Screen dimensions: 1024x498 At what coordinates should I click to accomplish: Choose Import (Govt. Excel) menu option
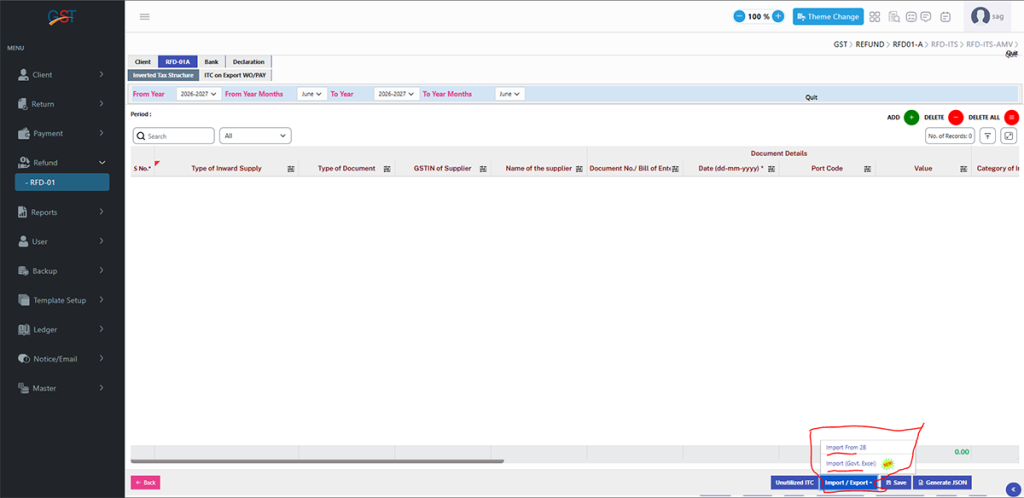pos(851,463)
